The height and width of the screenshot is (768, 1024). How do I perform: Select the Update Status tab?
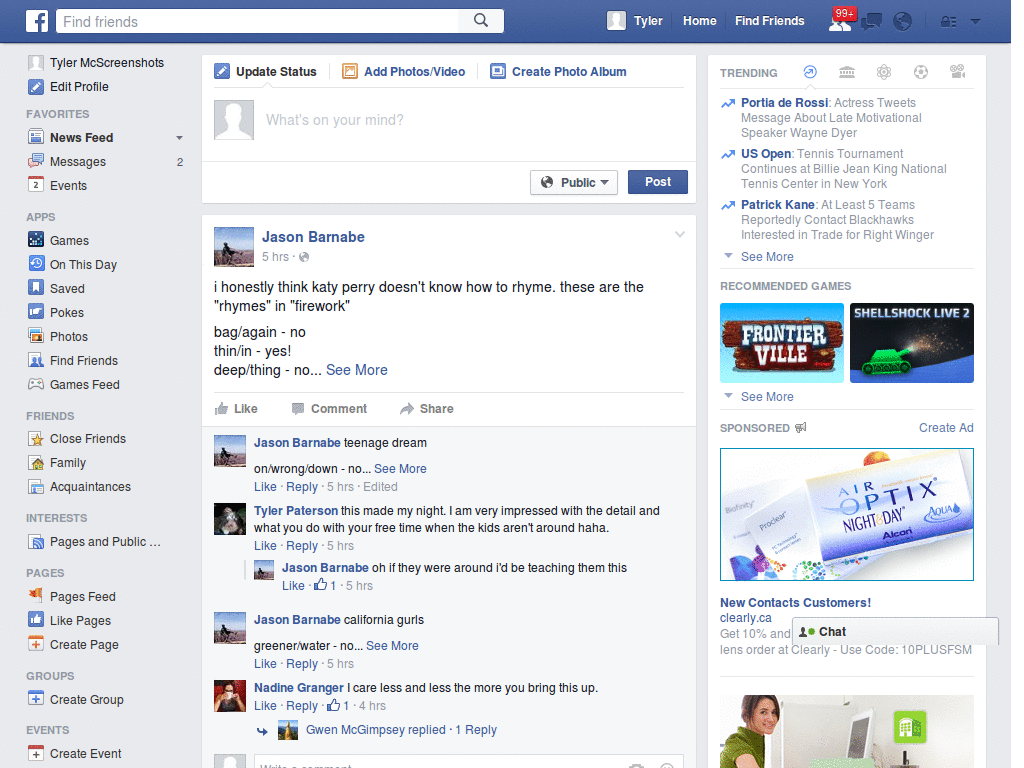point(266,72)
